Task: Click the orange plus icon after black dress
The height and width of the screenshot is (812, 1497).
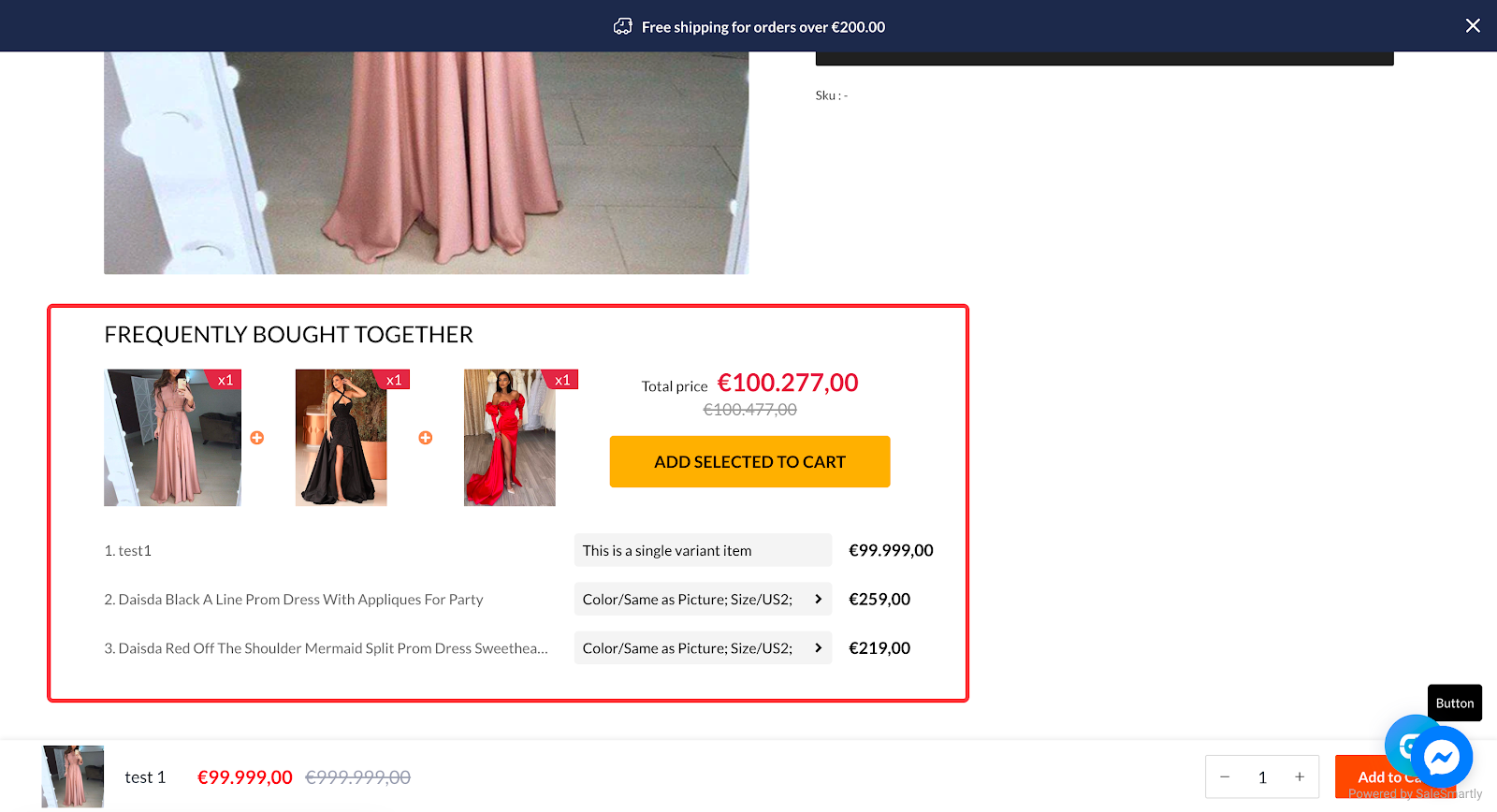Action: 426,438
